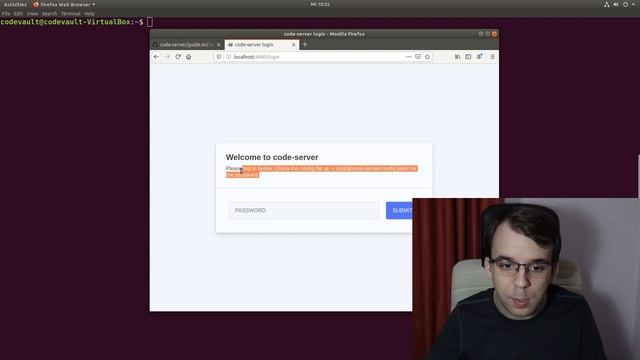Open the Activities overview
Screen dimensions: 640x360
tap(15, 4)
